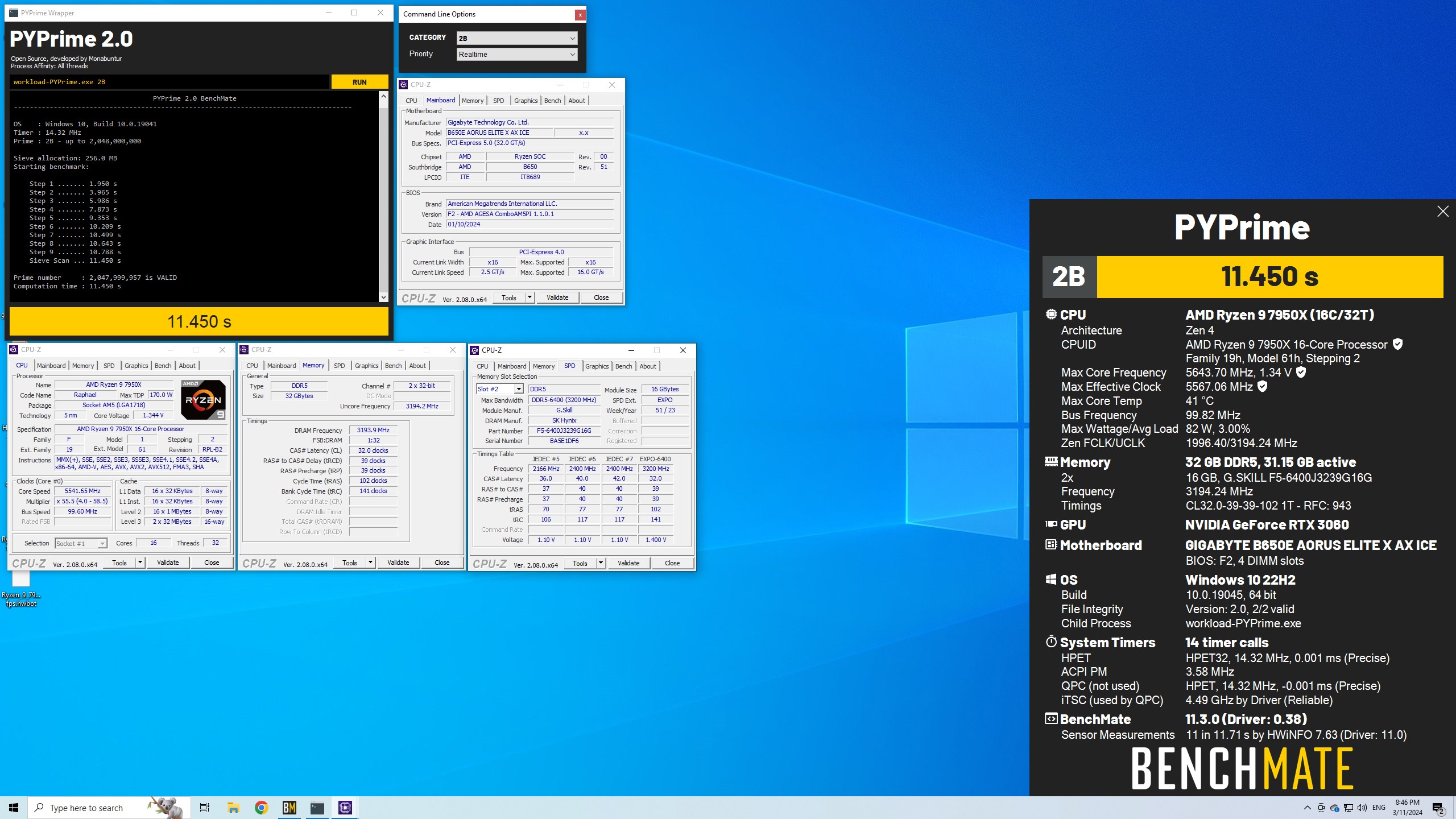
Task: Click the B650E AORUS ELITE X AX ICE model field
Action: pos(498,133)
